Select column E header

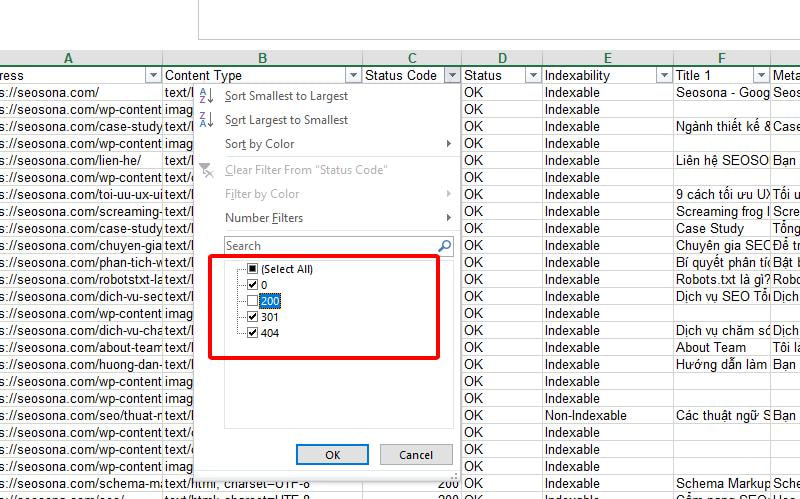pos(608,58)
